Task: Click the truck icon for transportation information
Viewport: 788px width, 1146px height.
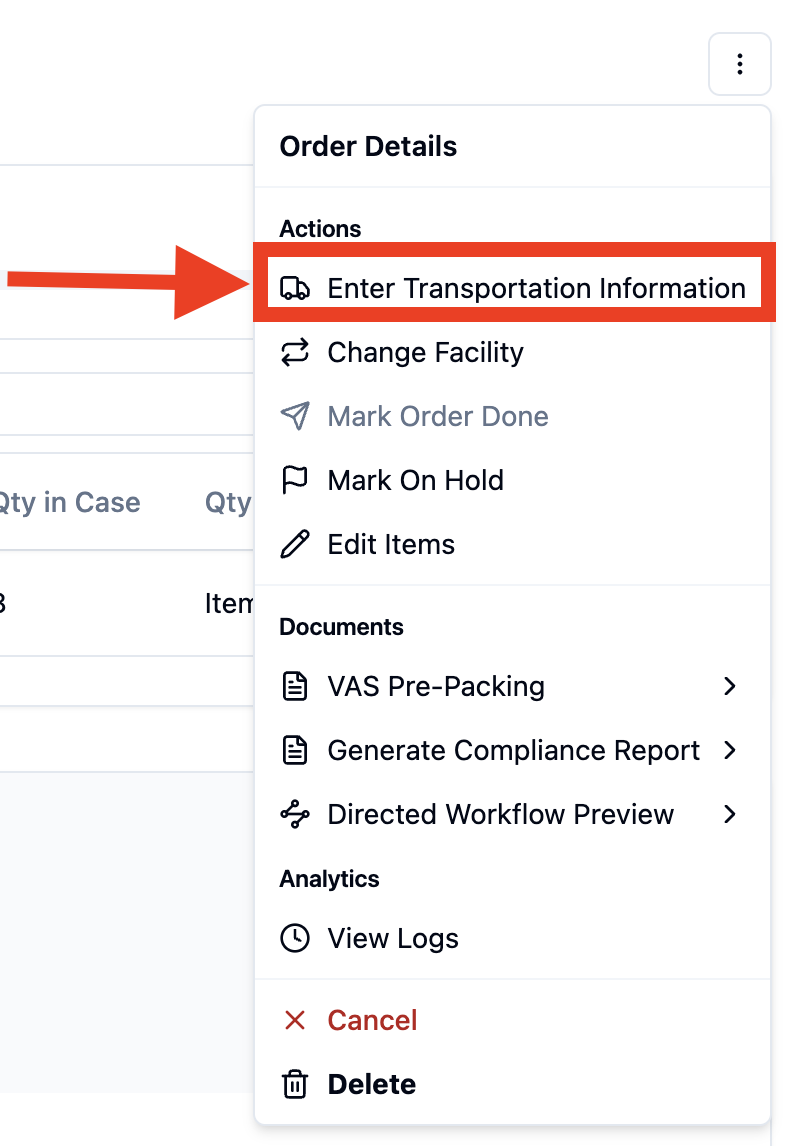Action: [295, 289]
